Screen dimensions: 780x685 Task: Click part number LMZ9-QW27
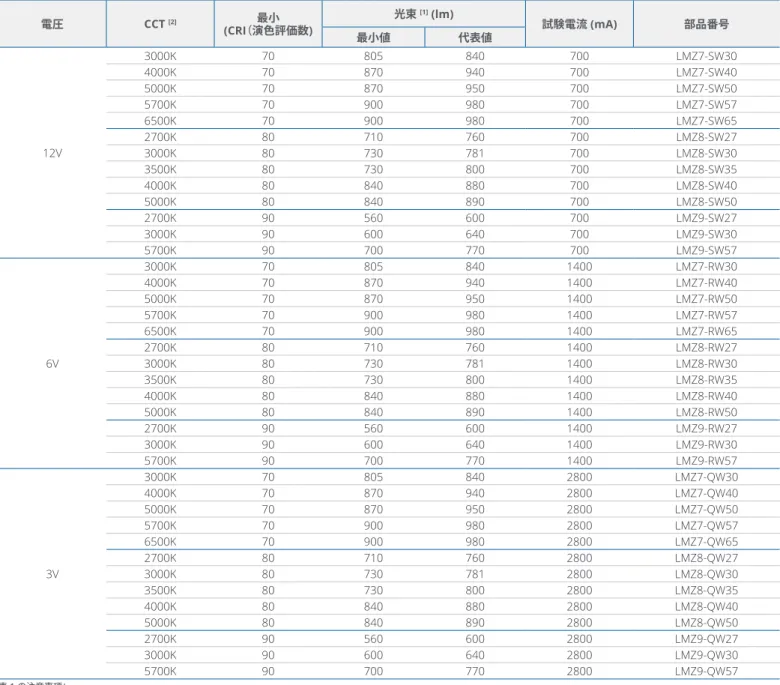(x=706, y=639)
